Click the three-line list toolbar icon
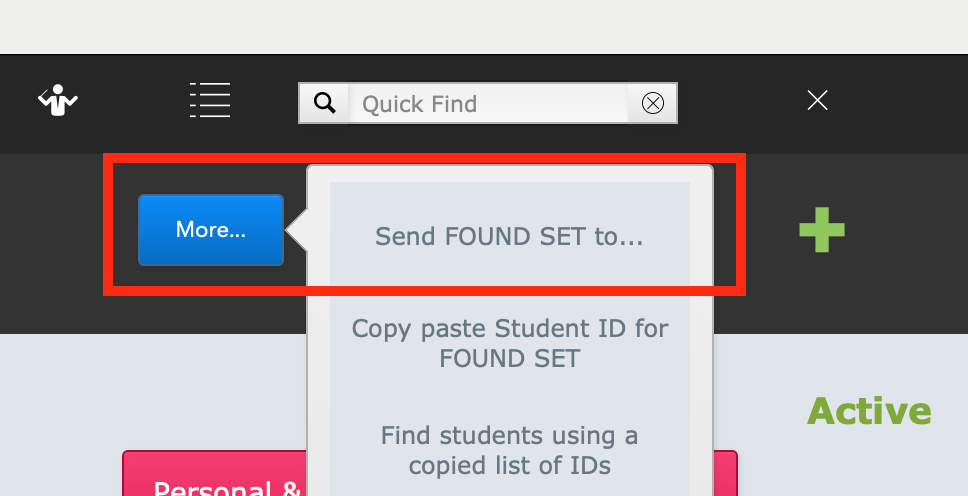Viewport: 968px width, 496px height. [x=210, y=100]
